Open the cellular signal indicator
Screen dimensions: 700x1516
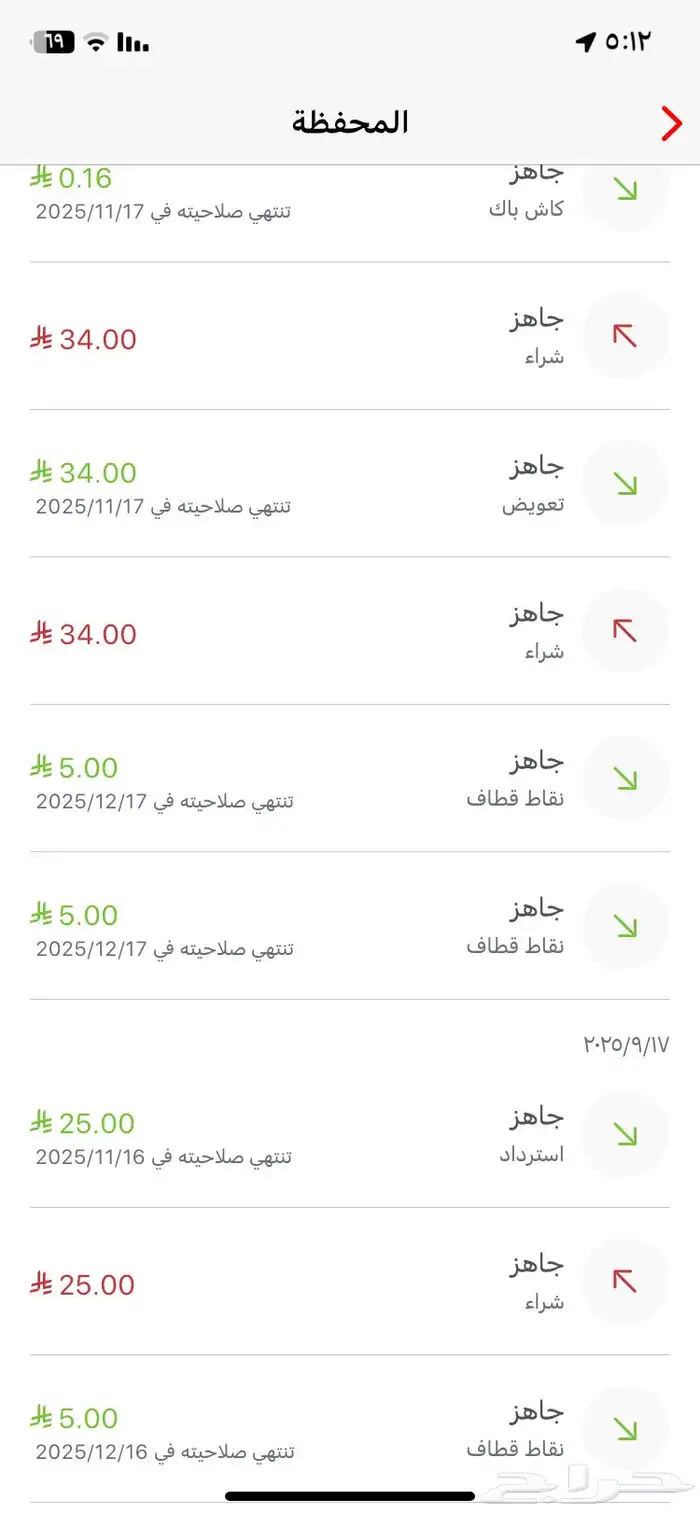coord(131,42)
